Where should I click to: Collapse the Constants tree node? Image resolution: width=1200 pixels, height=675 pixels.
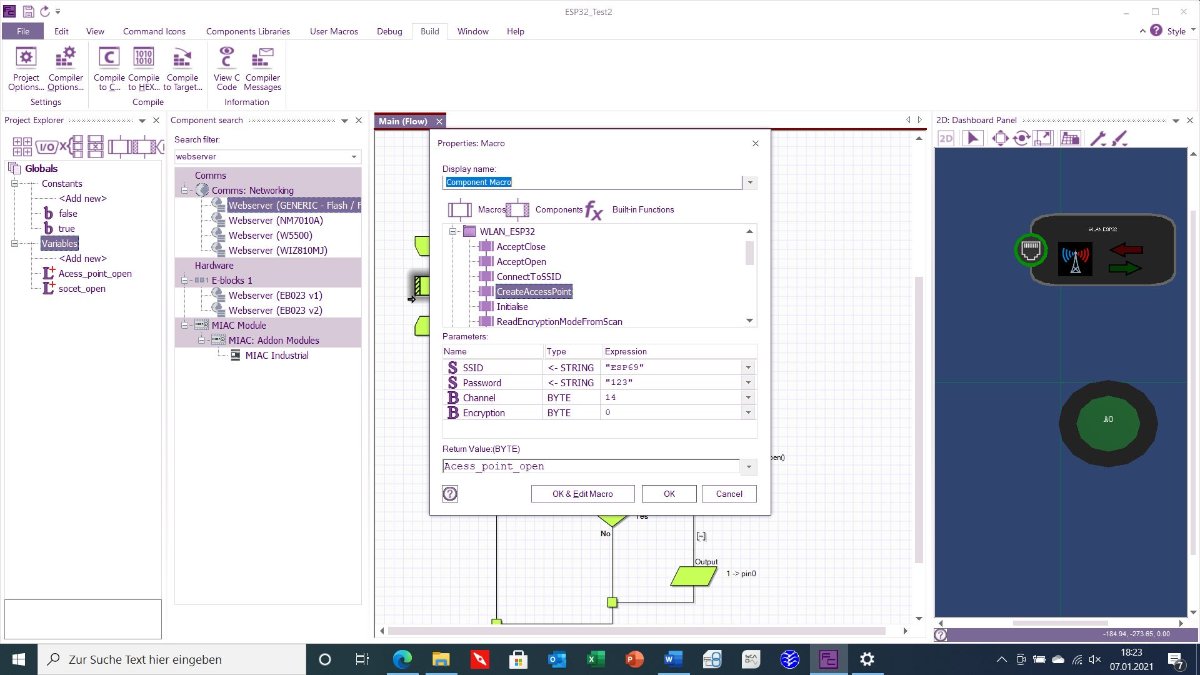point(16,184)
